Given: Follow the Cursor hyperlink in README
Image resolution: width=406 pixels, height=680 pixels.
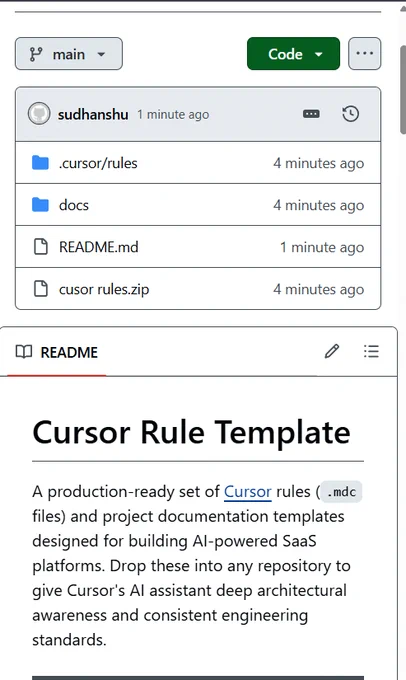Looking at the screenshot, I should click(x=248, y=492).
